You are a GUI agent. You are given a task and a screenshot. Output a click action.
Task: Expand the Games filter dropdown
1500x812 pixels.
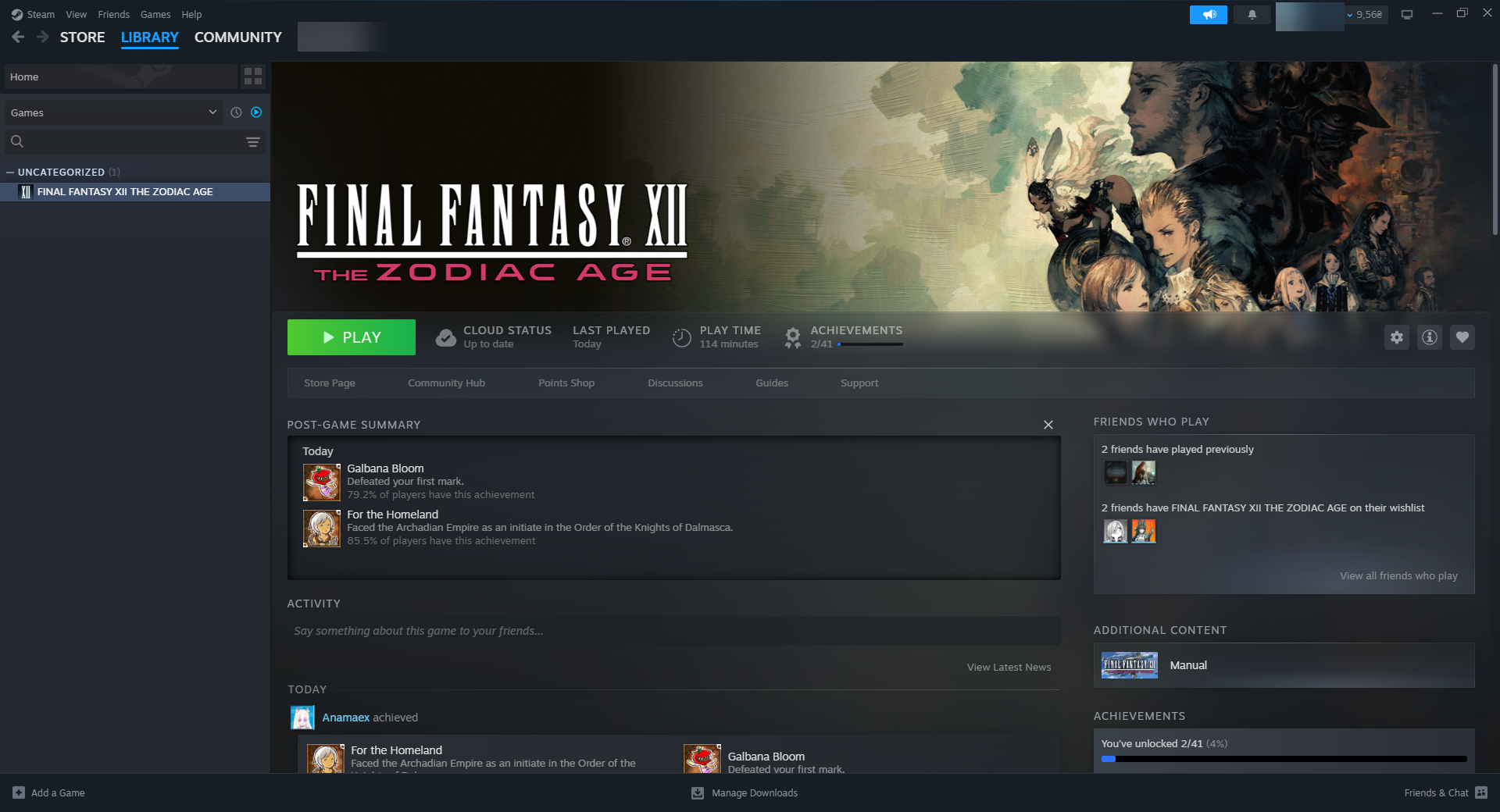coord(113,112)
